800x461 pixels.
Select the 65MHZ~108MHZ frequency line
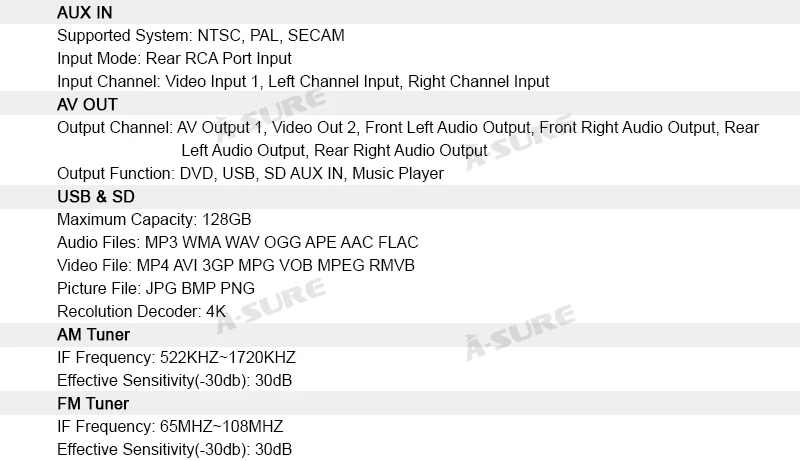pyautogui.click(x=170, y=426)
